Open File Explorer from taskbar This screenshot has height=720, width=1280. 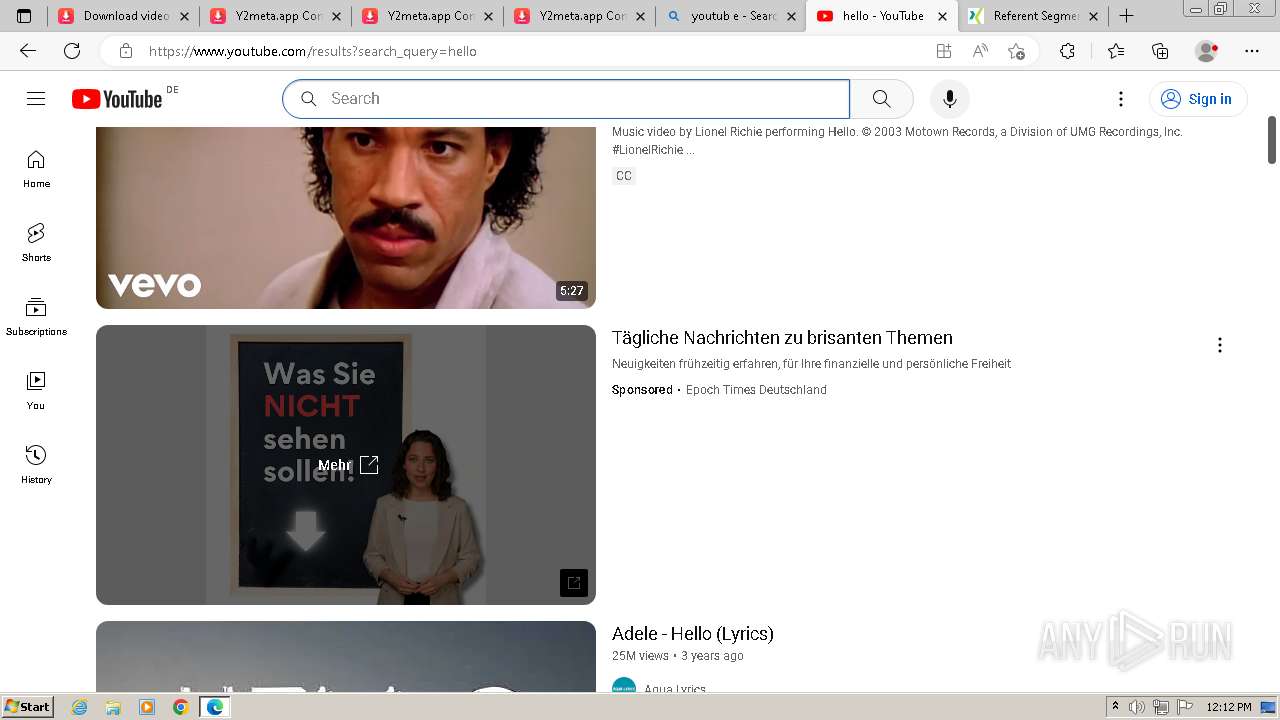(x=113, y=707)
